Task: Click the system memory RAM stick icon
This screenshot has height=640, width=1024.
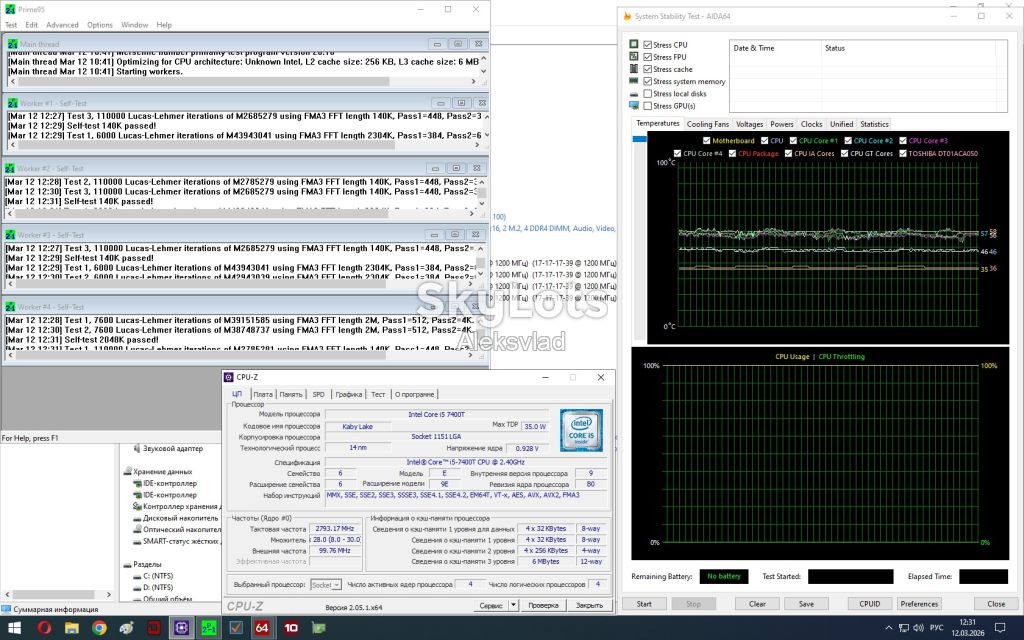Action: tap(633, 81)
